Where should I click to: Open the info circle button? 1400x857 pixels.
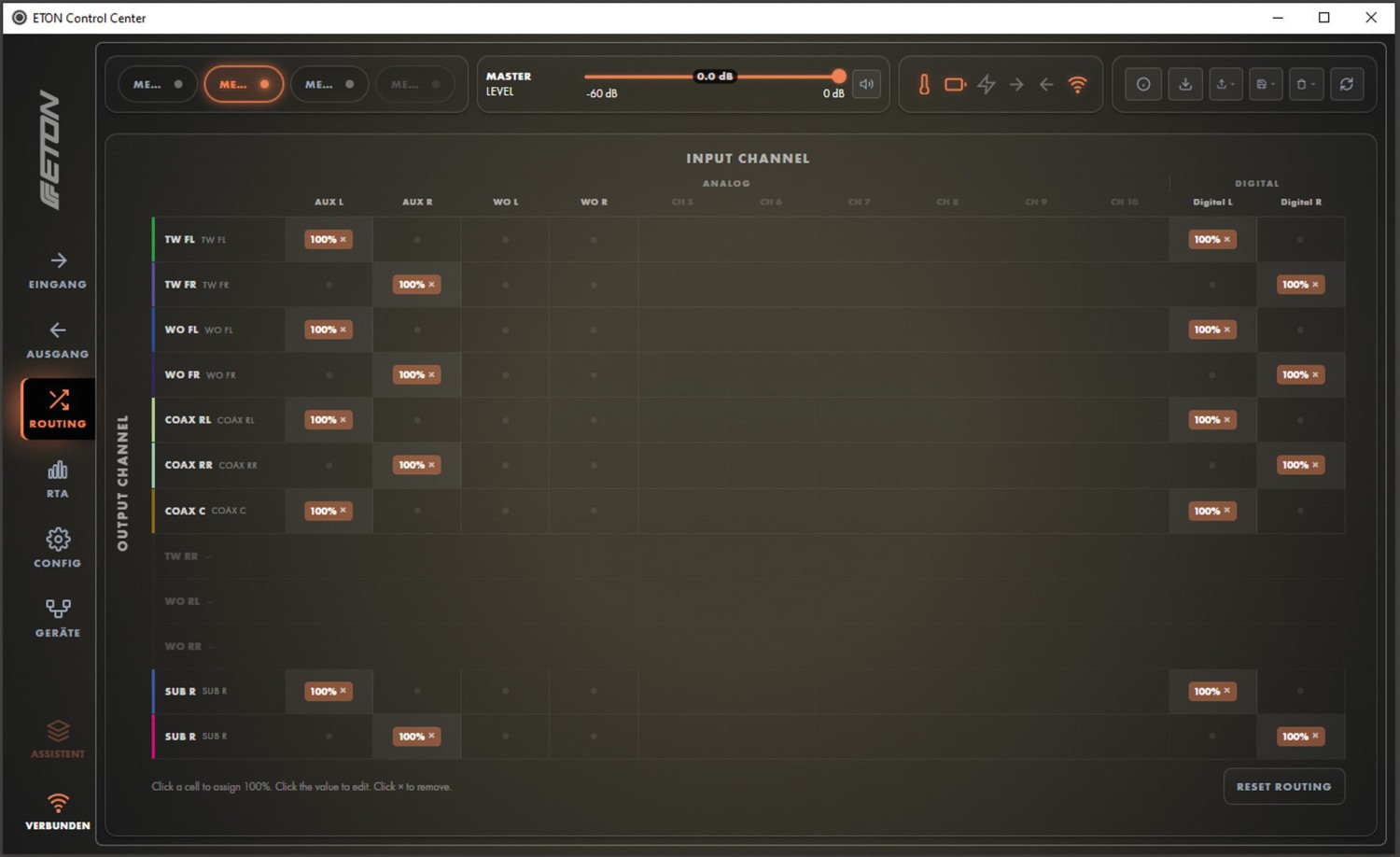click(x=1143, y=84)
